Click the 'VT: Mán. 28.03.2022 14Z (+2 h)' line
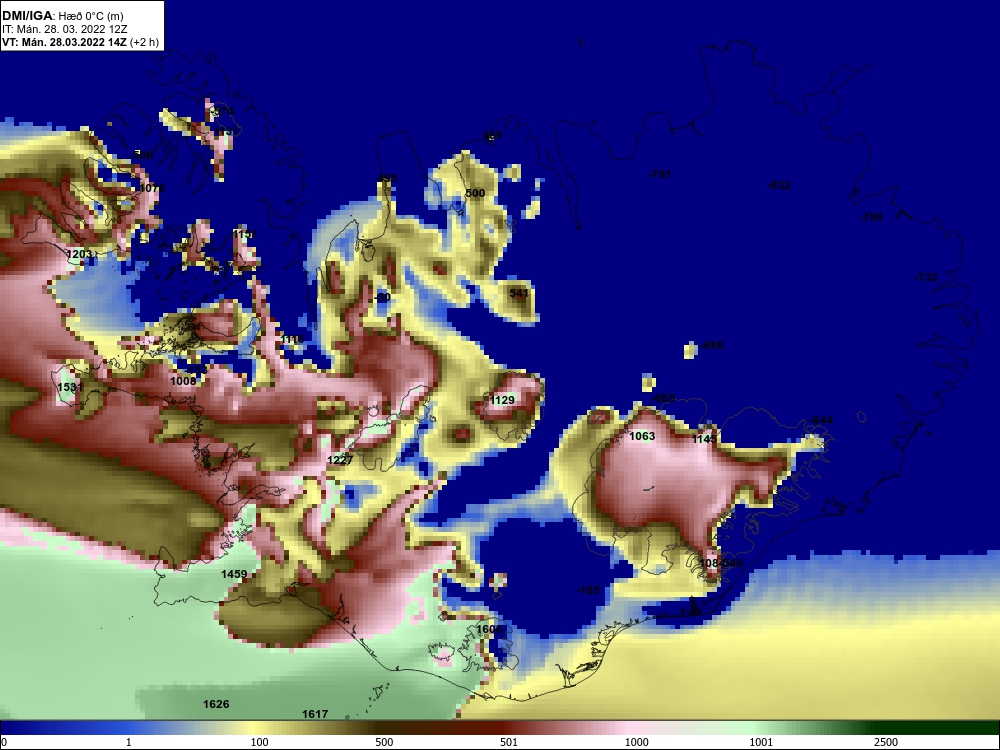Viewport: 1000px width, 750px height. tap(80, 42)
